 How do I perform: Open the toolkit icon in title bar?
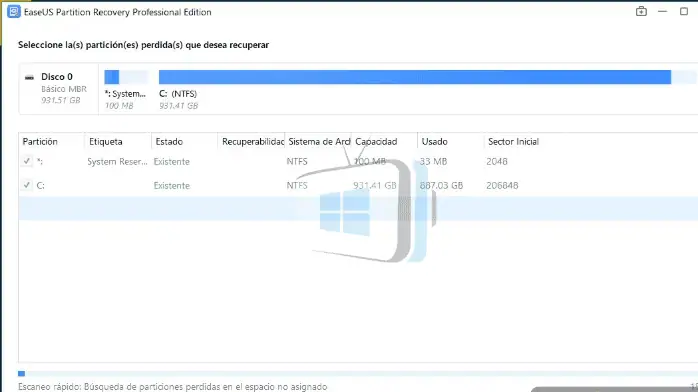coord(641,12)
